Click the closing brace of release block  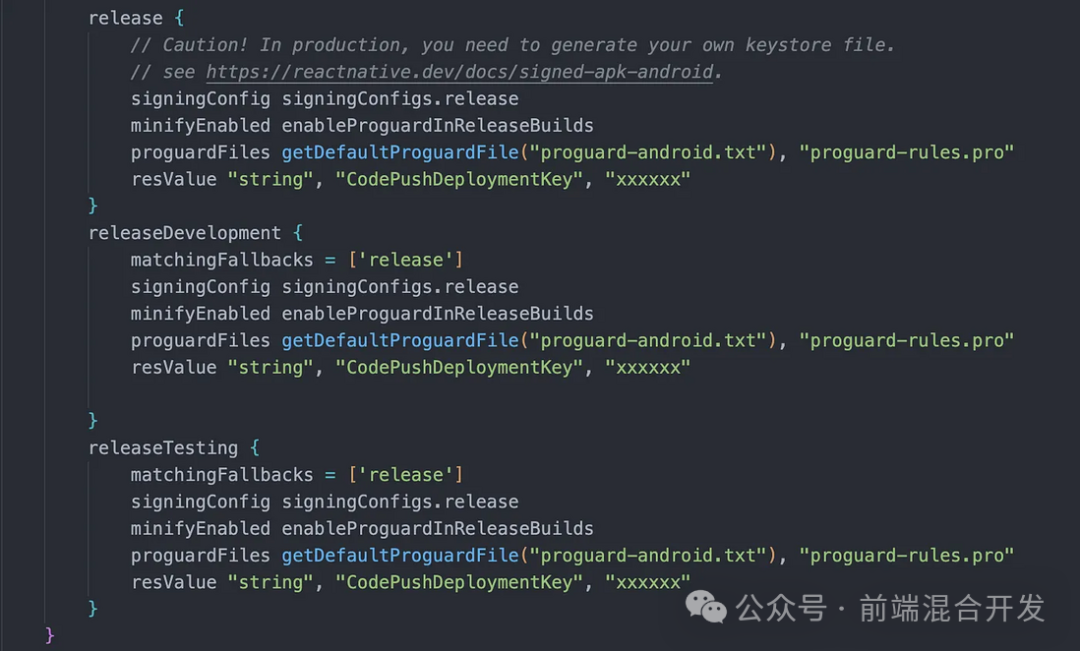pos(93,205)
